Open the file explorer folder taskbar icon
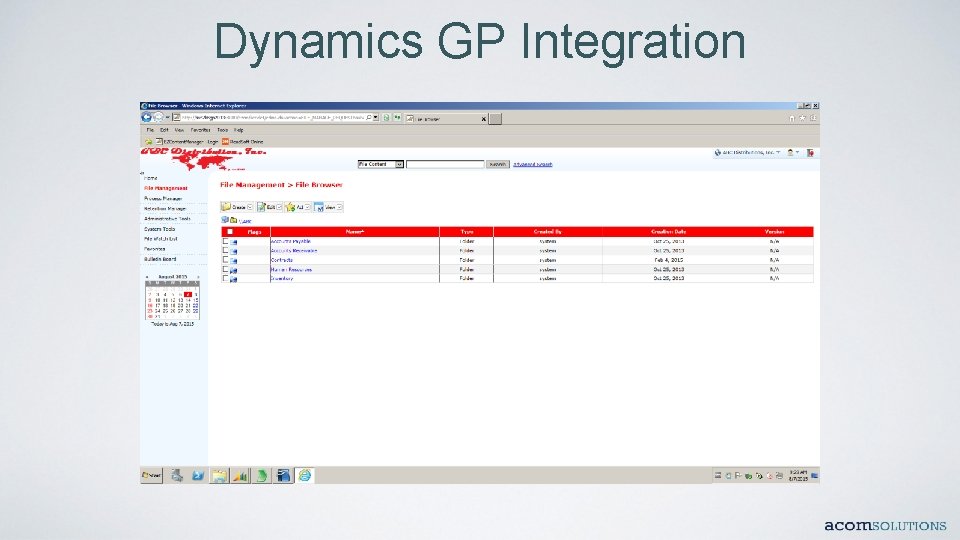The width and height of the screenshot is (960, 540). [x=219, y=475]
